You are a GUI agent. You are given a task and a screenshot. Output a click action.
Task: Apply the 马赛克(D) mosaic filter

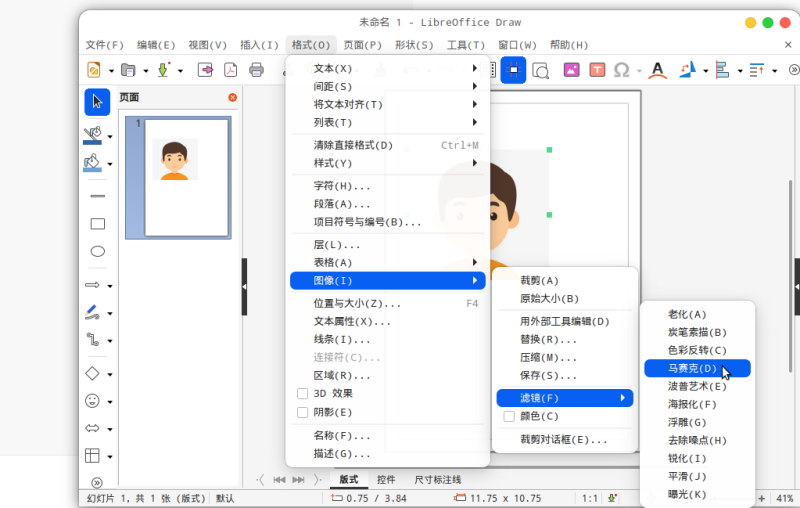(692, 368)
